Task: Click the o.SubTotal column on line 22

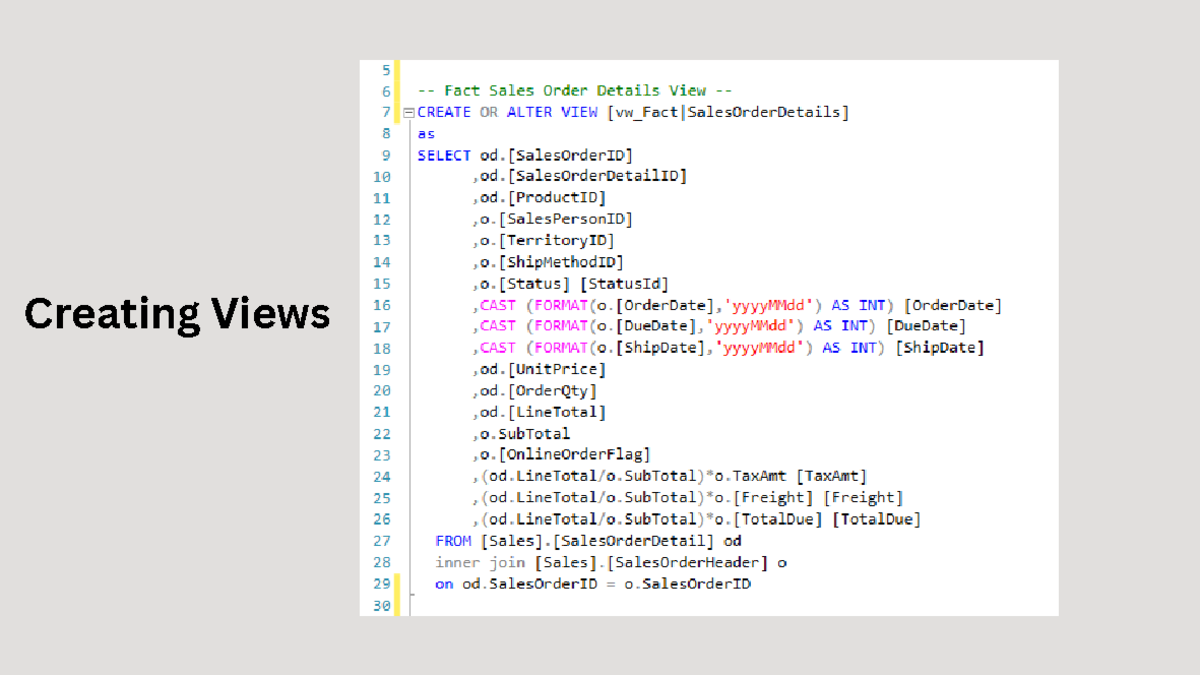Action: click(525, 434)
